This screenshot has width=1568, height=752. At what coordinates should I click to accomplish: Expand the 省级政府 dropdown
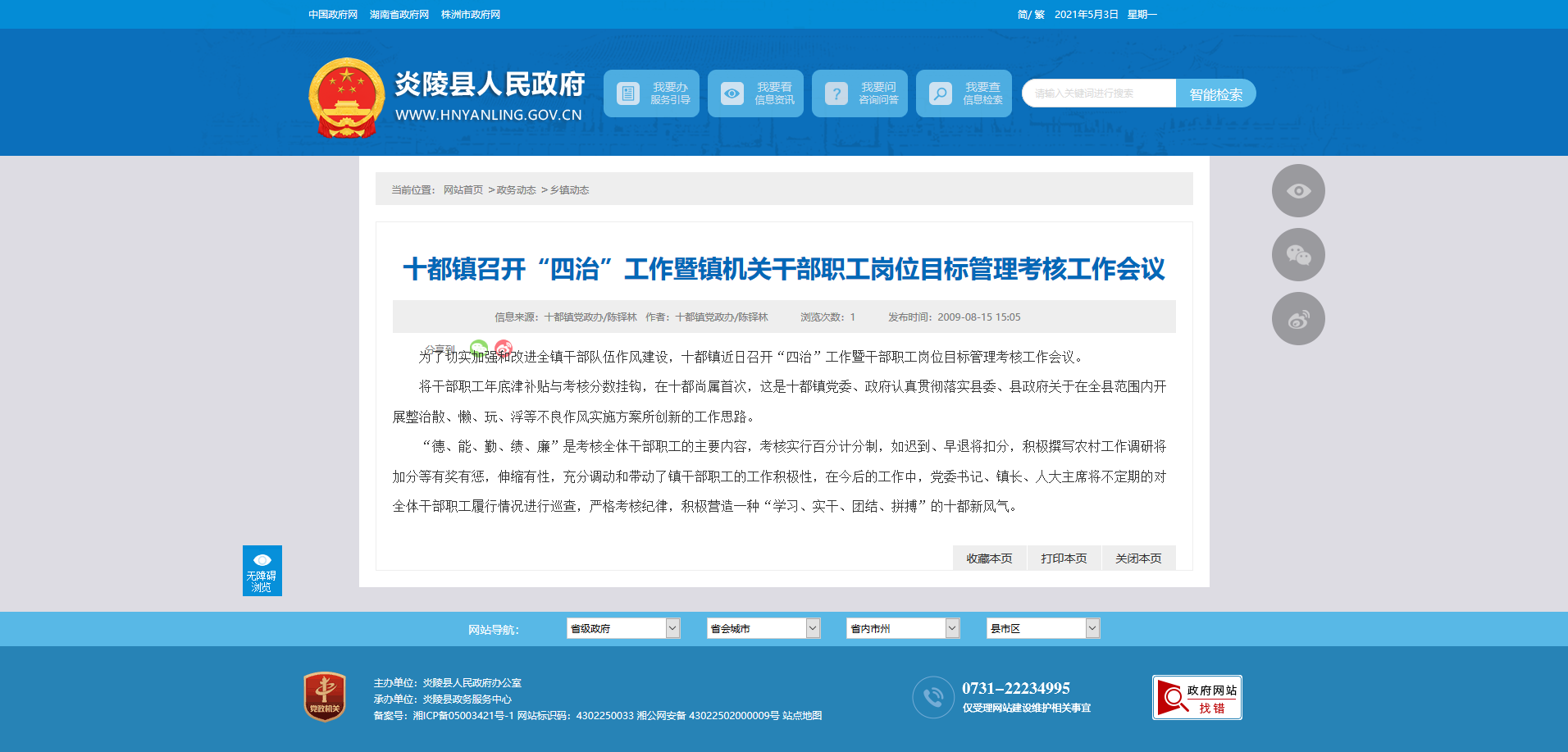pyautogui.click(x=623, y=629)
